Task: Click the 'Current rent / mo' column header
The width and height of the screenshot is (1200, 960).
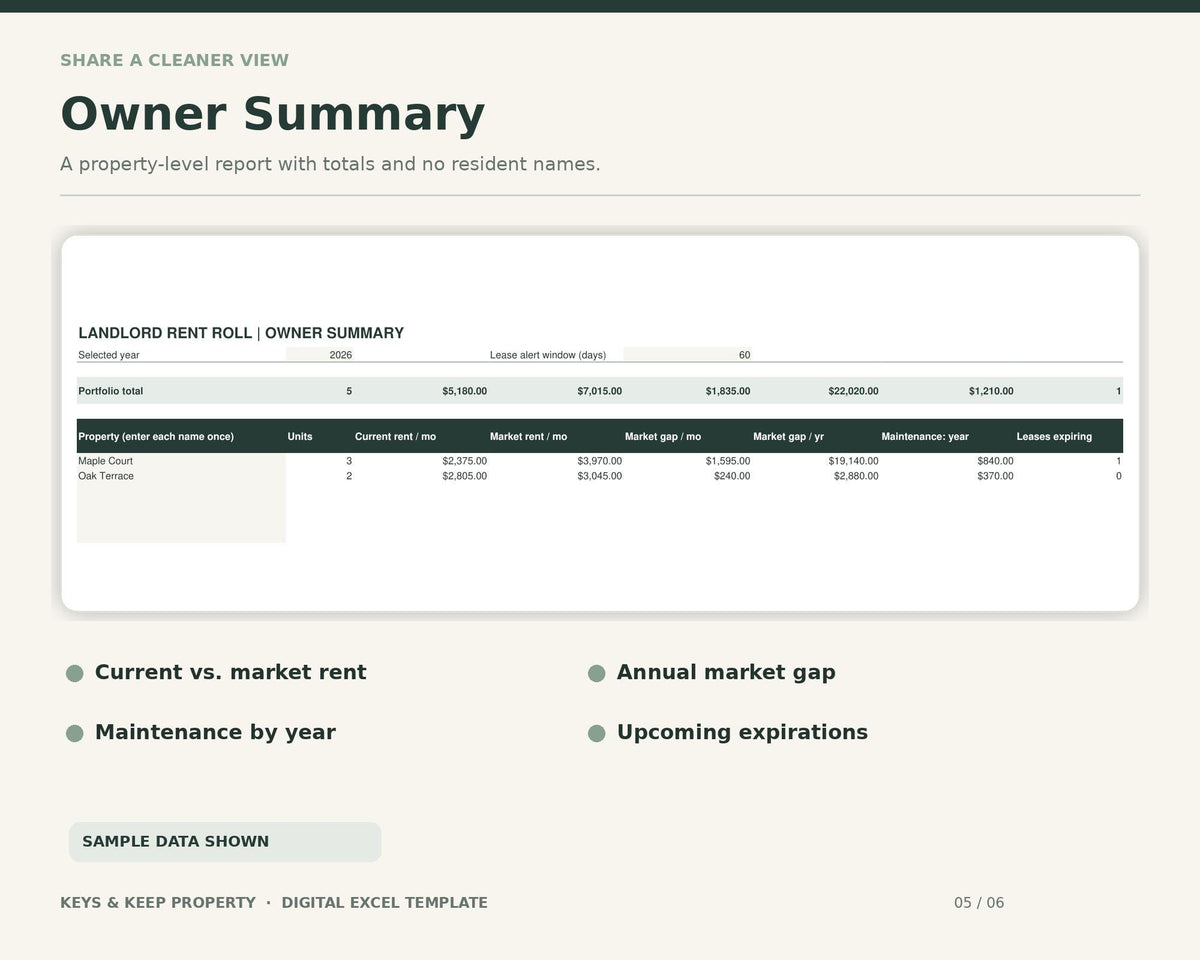Action: click(x=395, y=437)
